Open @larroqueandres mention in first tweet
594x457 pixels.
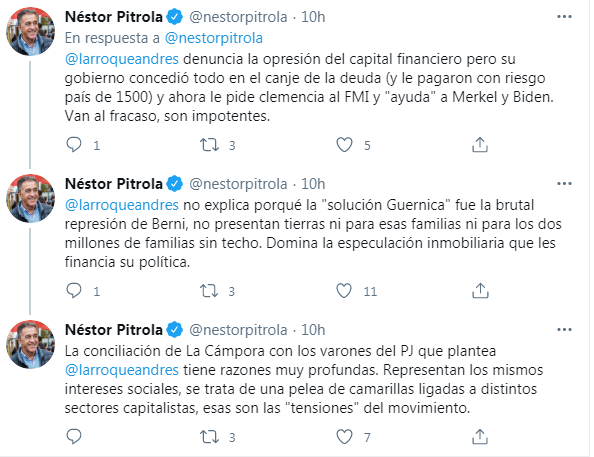[x=122, y=59]
